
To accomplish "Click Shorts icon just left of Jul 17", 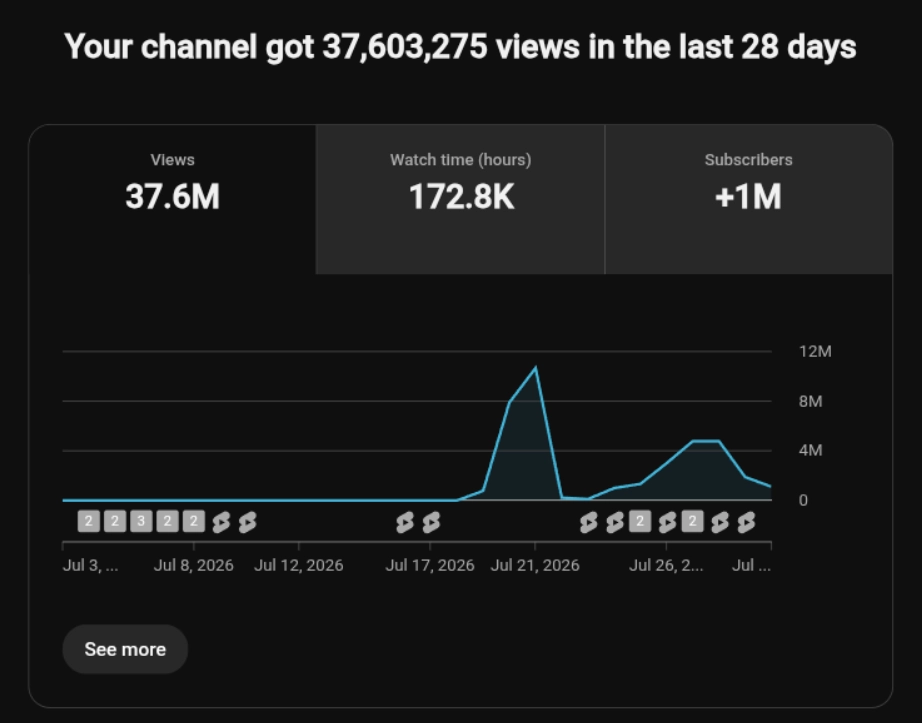I will [405, 522].
